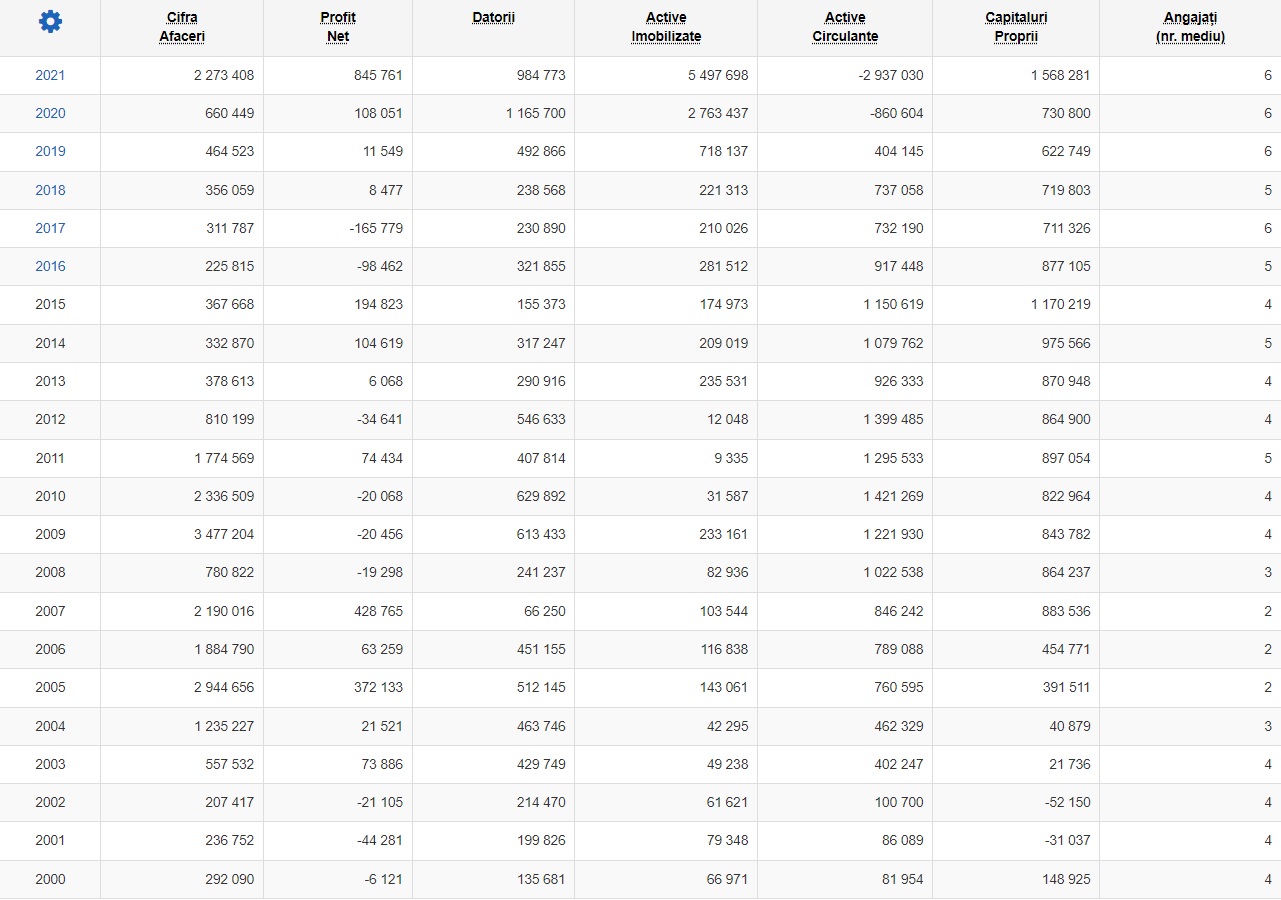The image size is (1281, 900).
Task: Click the Angajați (nr. mediu) column header
Action: (x=1190, y=27)
